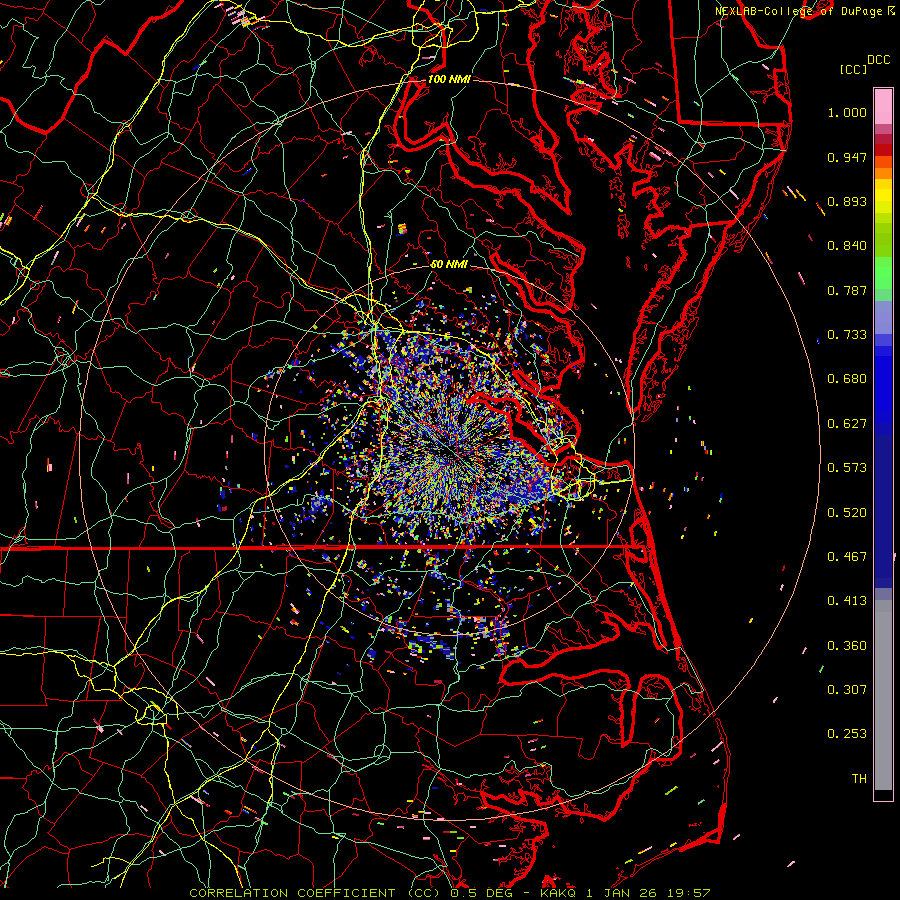Click the pink swatch at top of color bar
Image resolution: width=900 pixels, height=900 pixels.
click(x=883, y=106)
